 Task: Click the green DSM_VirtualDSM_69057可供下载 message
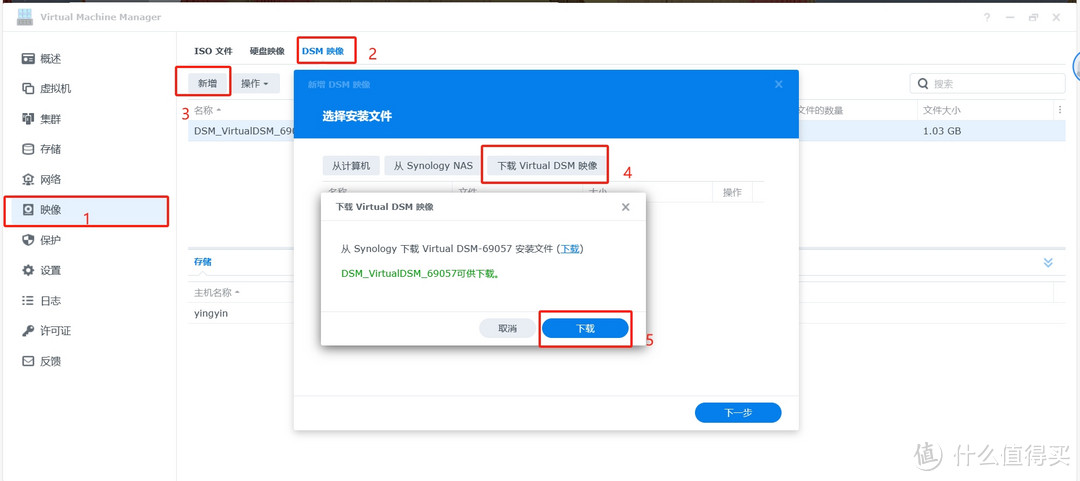pyautogui.click(x=420, y=274)
